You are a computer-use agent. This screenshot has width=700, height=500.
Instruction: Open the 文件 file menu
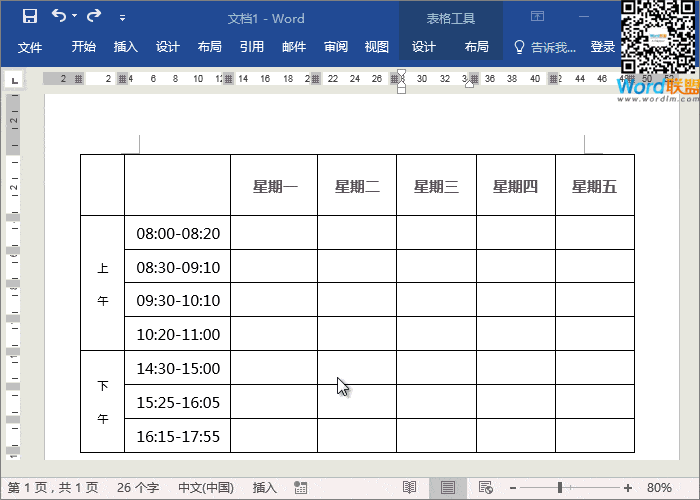point(30,47)
